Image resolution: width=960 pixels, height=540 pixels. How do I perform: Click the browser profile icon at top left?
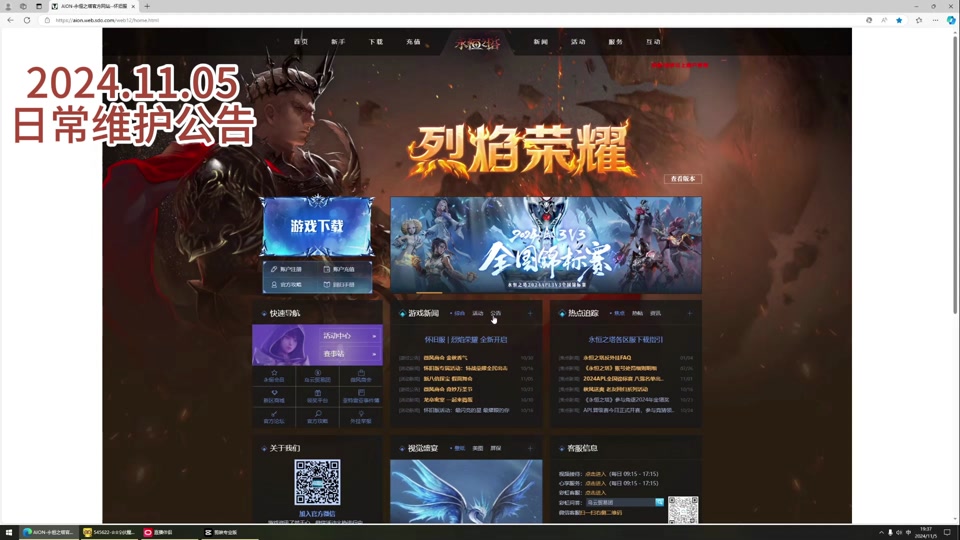[8, 6]
